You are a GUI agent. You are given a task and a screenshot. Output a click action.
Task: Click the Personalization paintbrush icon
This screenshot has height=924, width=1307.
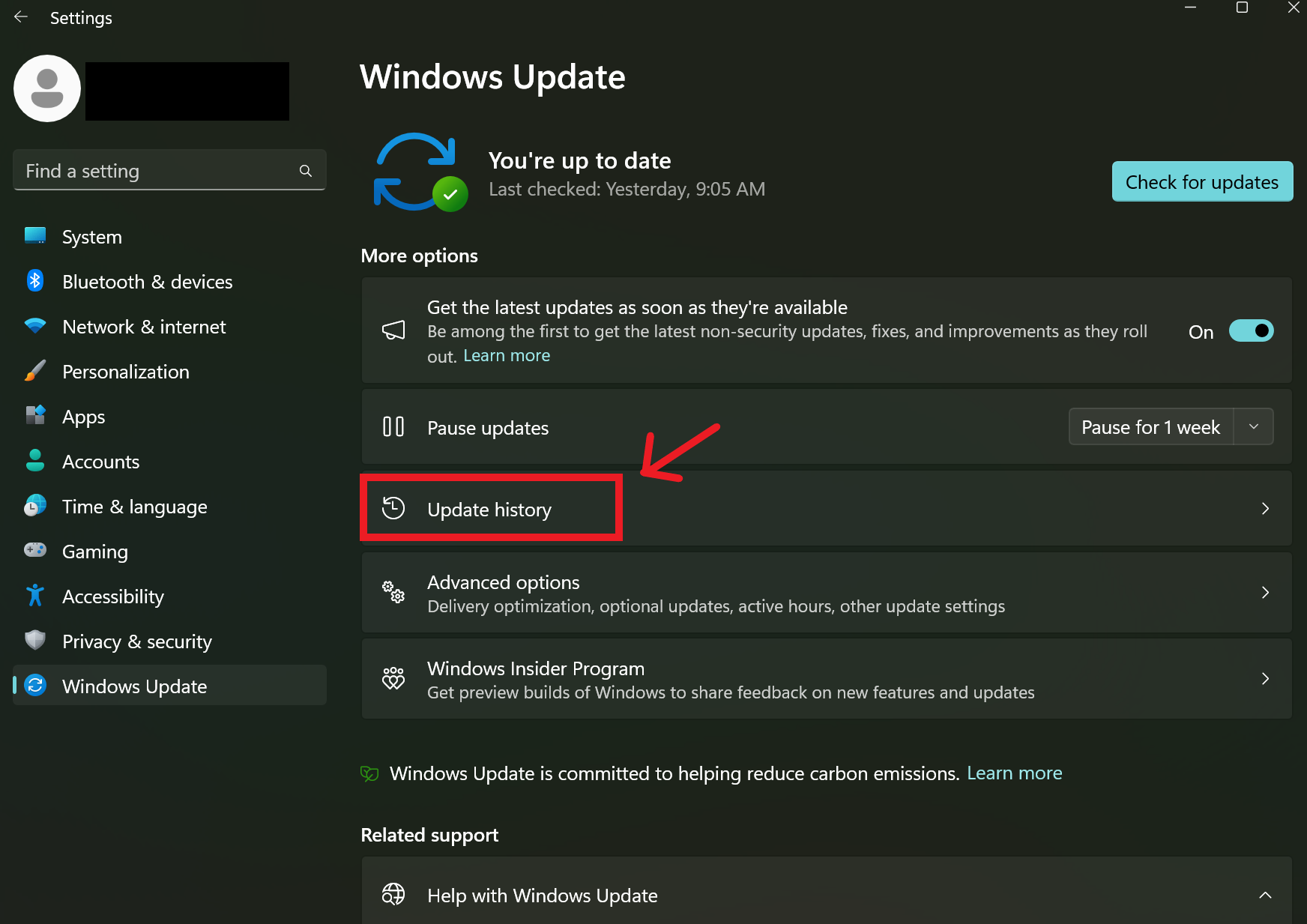[34, 371]
